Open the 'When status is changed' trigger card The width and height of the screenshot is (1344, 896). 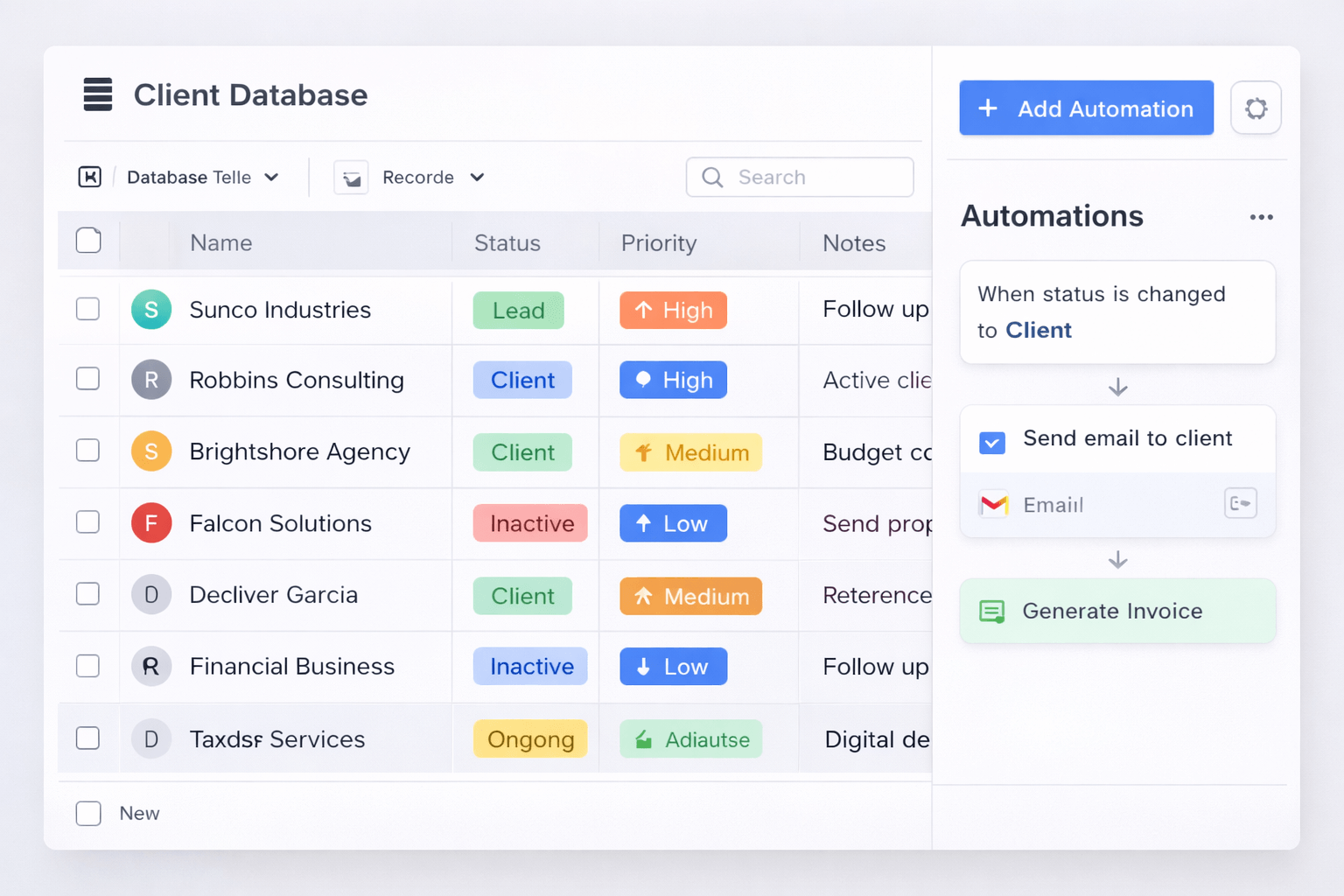(x=1117, y=312)
